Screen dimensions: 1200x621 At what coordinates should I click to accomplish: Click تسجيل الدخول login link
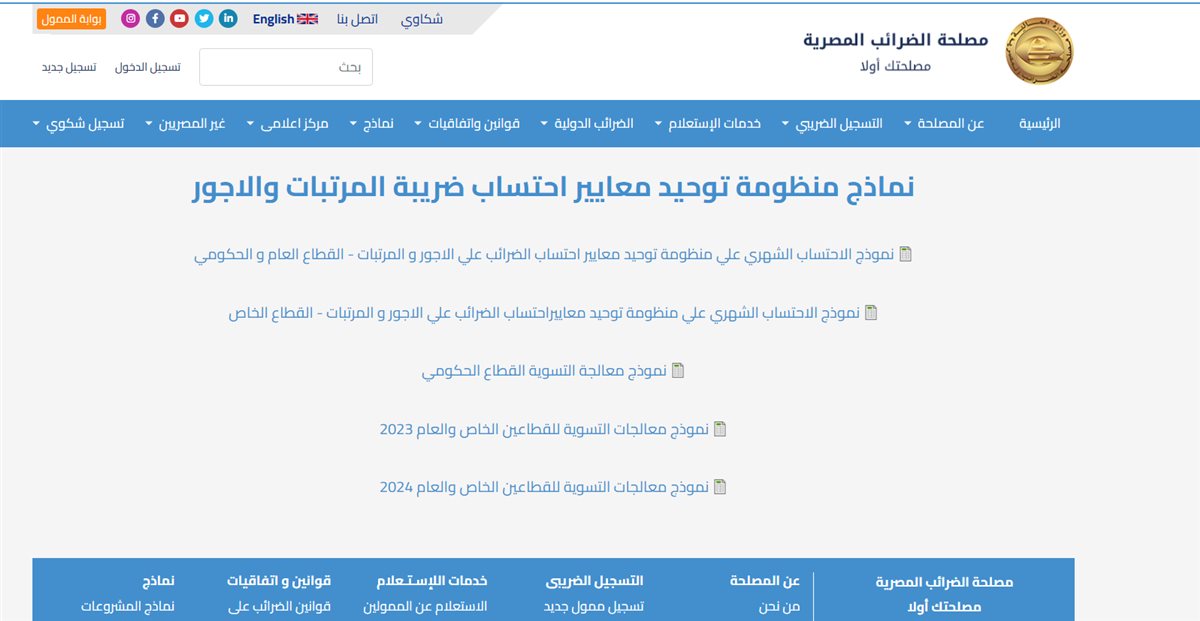pyautogui.click(x=148, y=67)
